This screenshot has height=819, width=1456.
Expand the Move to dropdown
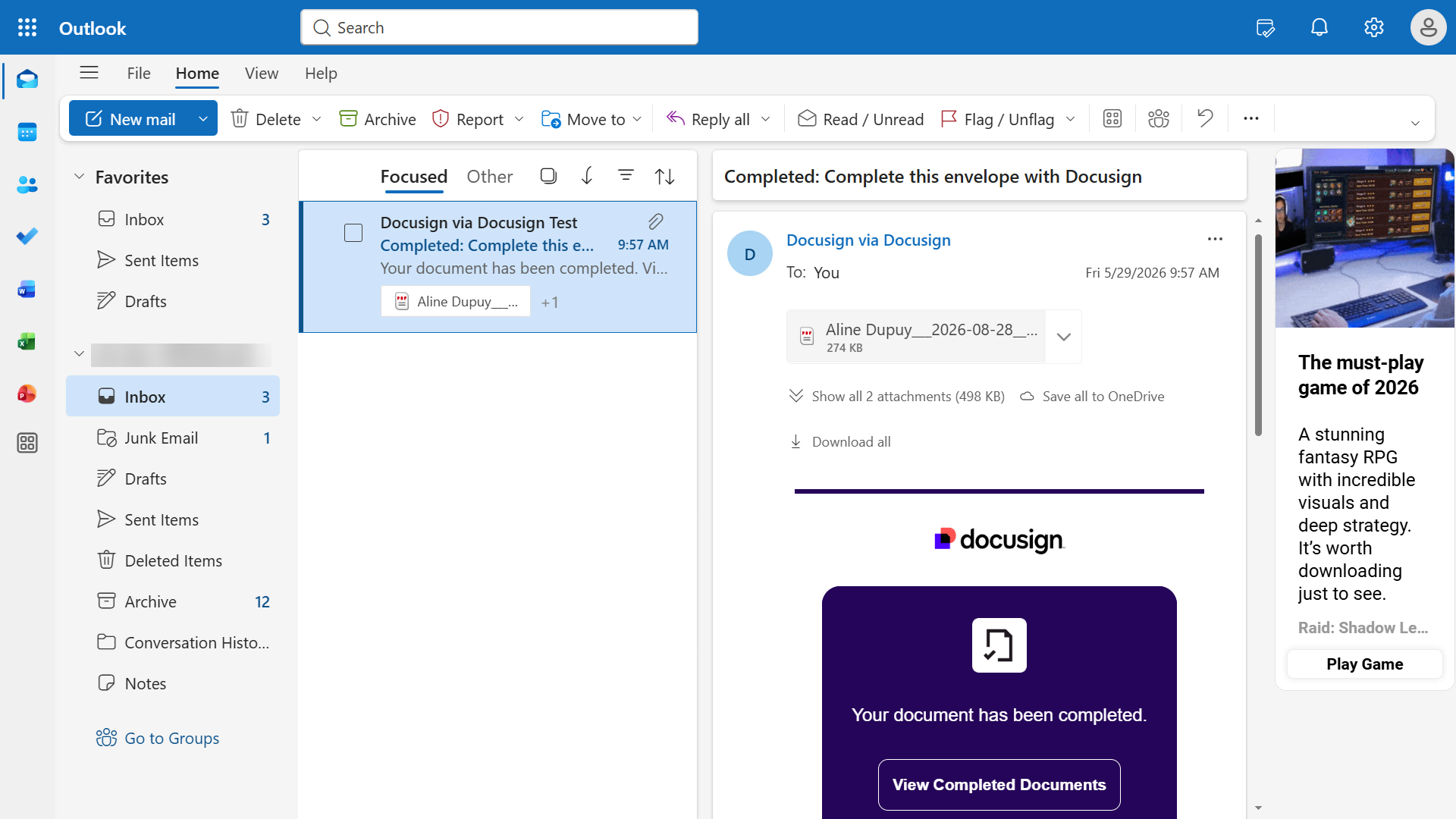click(x=638, y=119)
